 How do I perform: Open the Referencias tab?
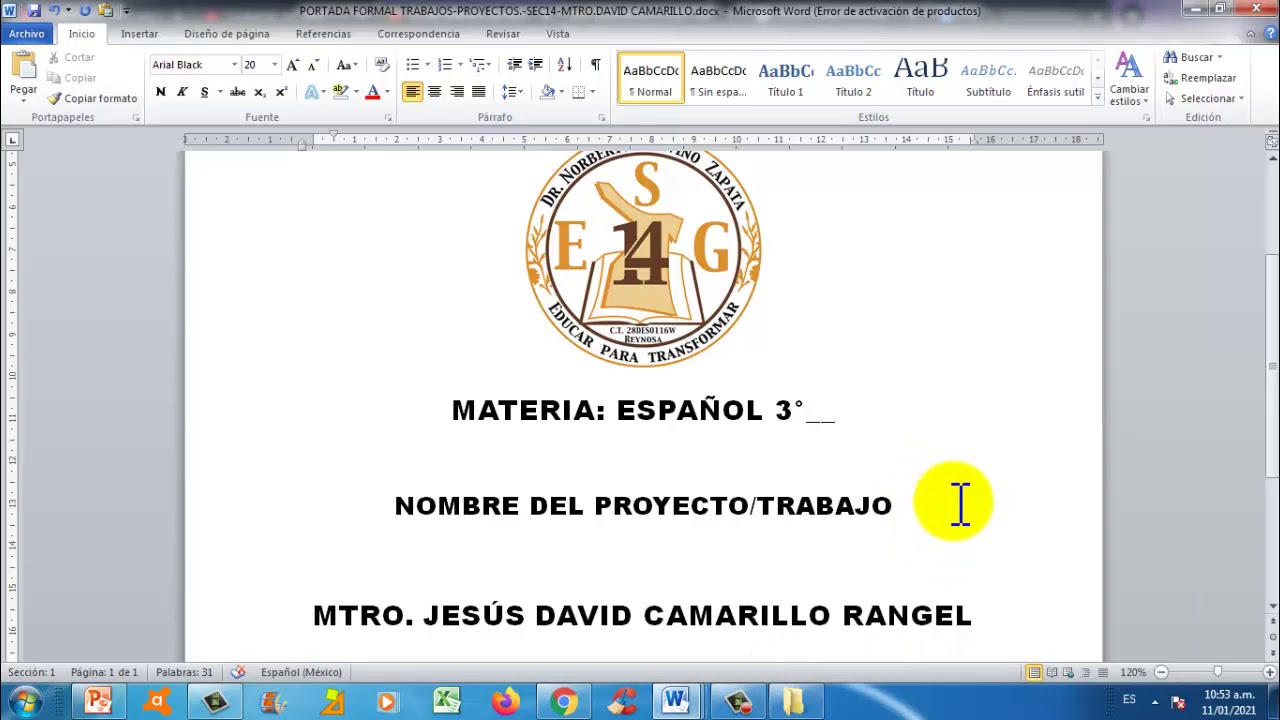[x=323, y=33]
